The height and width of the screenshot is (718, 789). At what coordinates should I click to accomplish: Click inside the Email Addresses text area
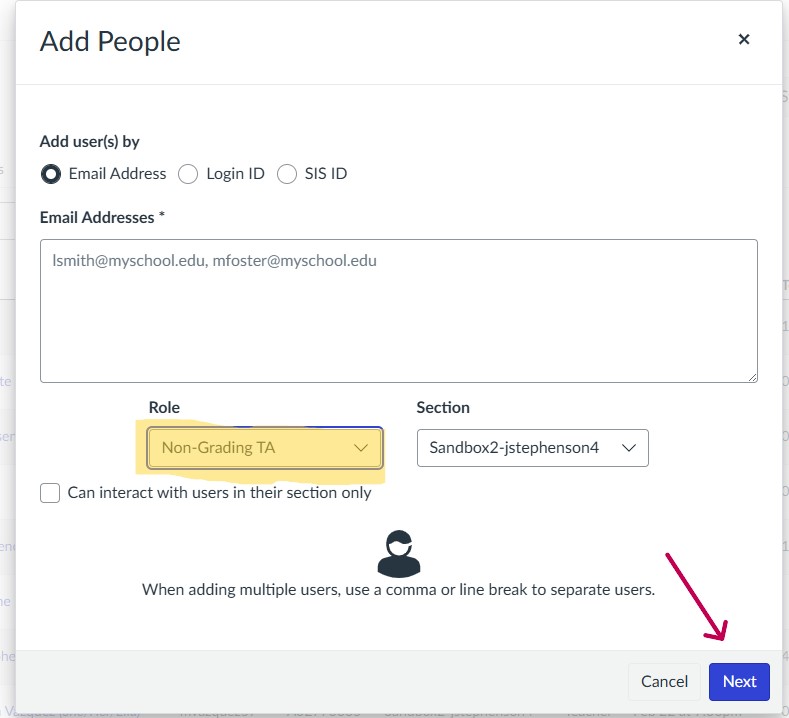[x=398, y=310]
